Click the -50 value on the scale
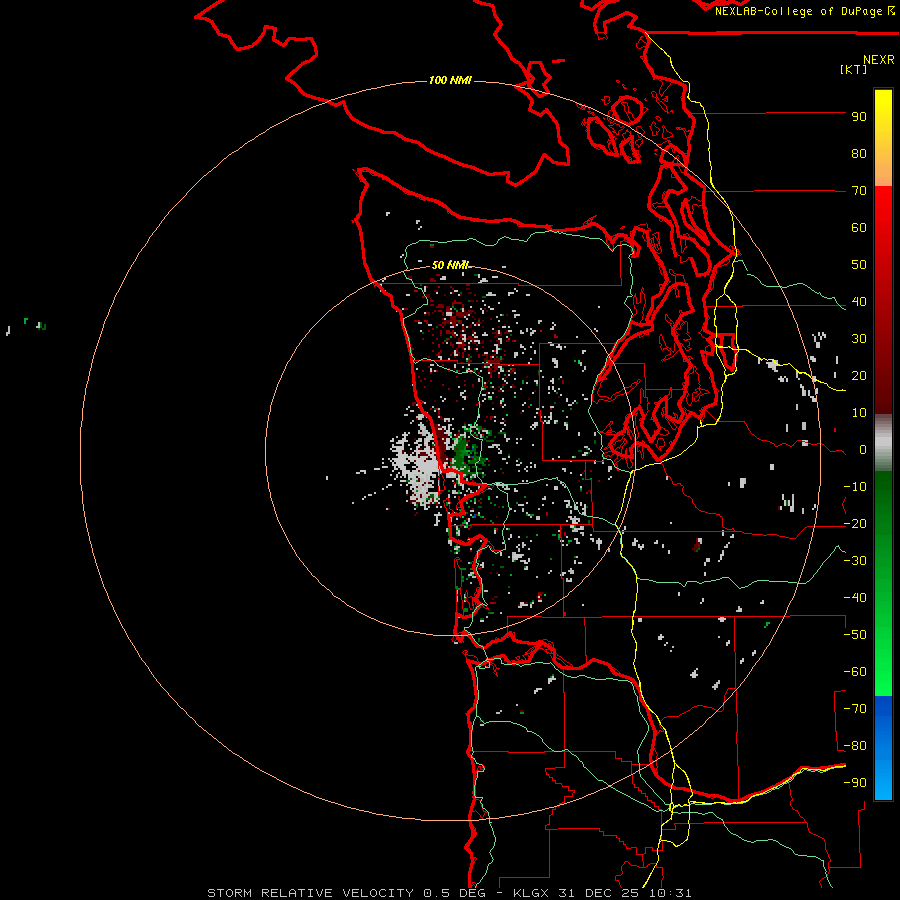The image size is (900, 900). (855, 635)
